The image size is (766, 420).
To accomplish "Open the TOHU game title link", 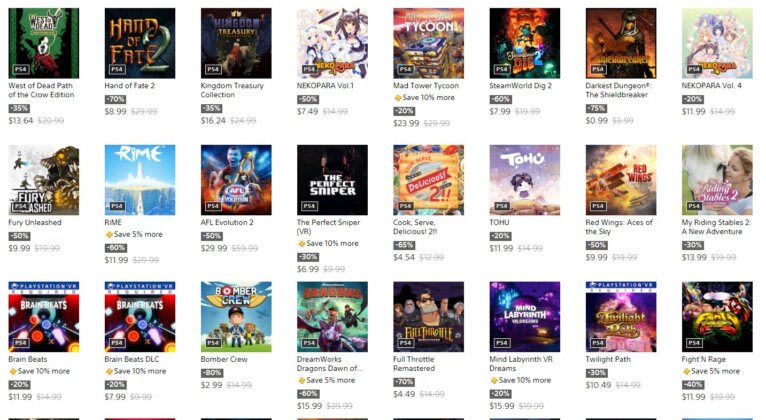I will pos(501,222).
